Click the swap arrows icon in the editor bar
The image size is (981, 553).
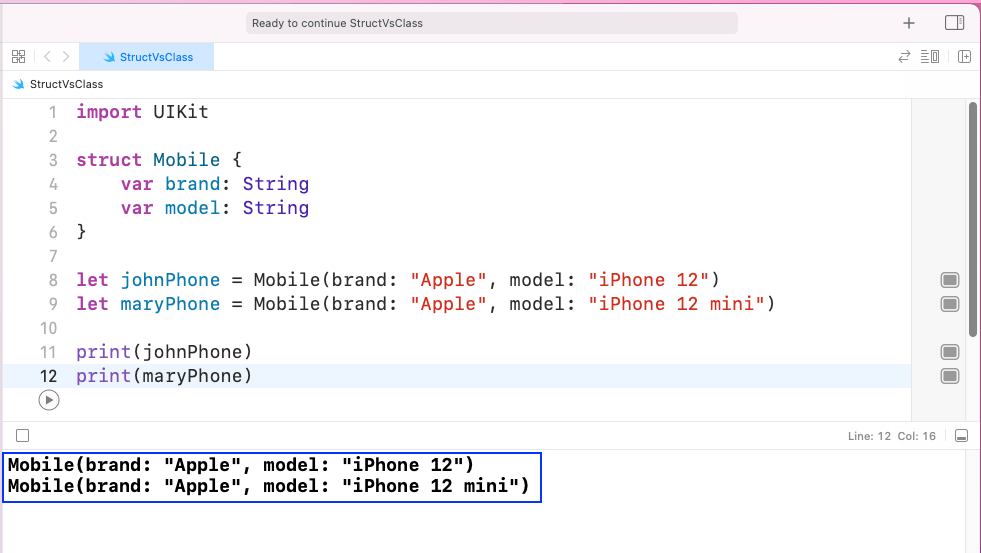click(905, 57)
